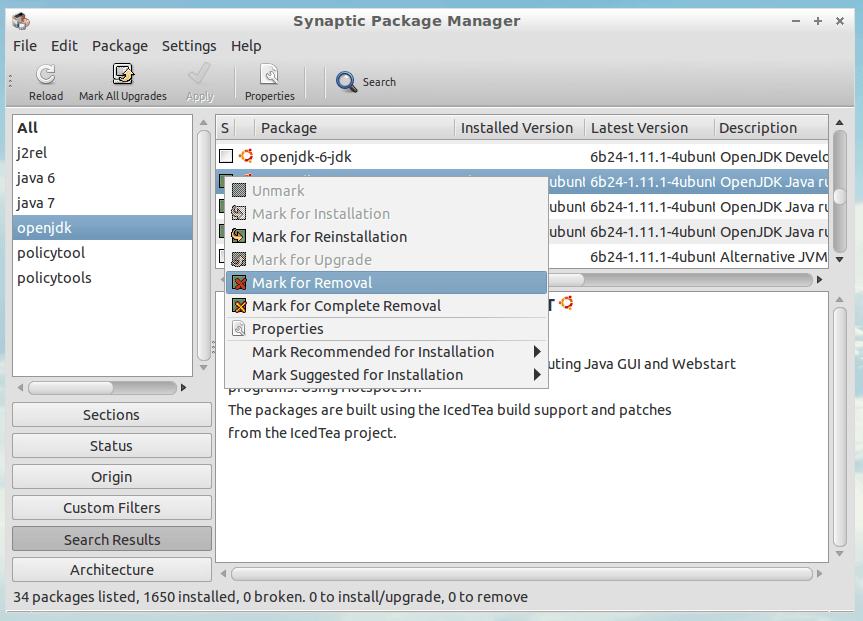Screen dimensions: 863x621
Task: Sort by the Installed Version column header
Action: [520, 128]
